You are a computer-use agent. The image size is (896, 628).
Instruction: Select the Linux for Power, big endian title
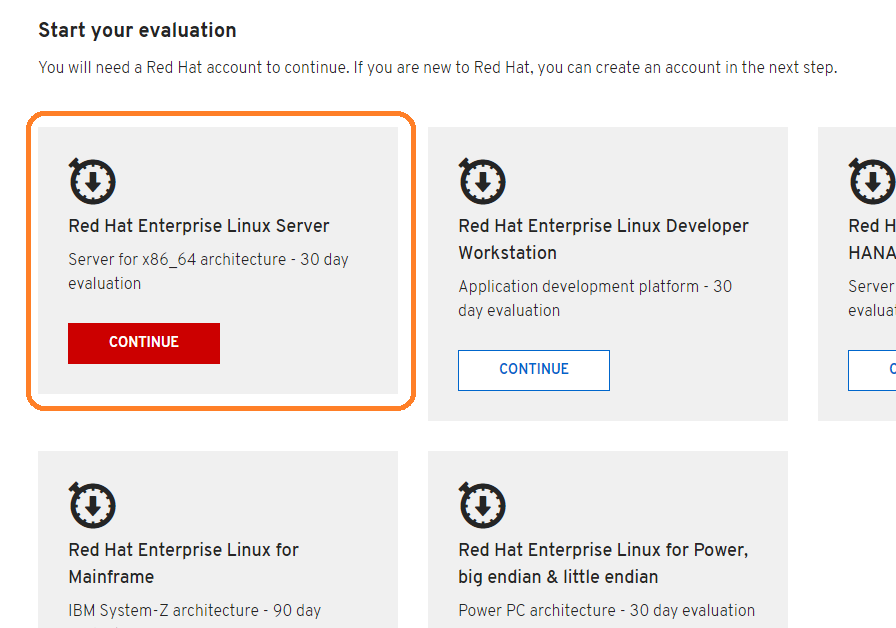(x=603, y=563)
